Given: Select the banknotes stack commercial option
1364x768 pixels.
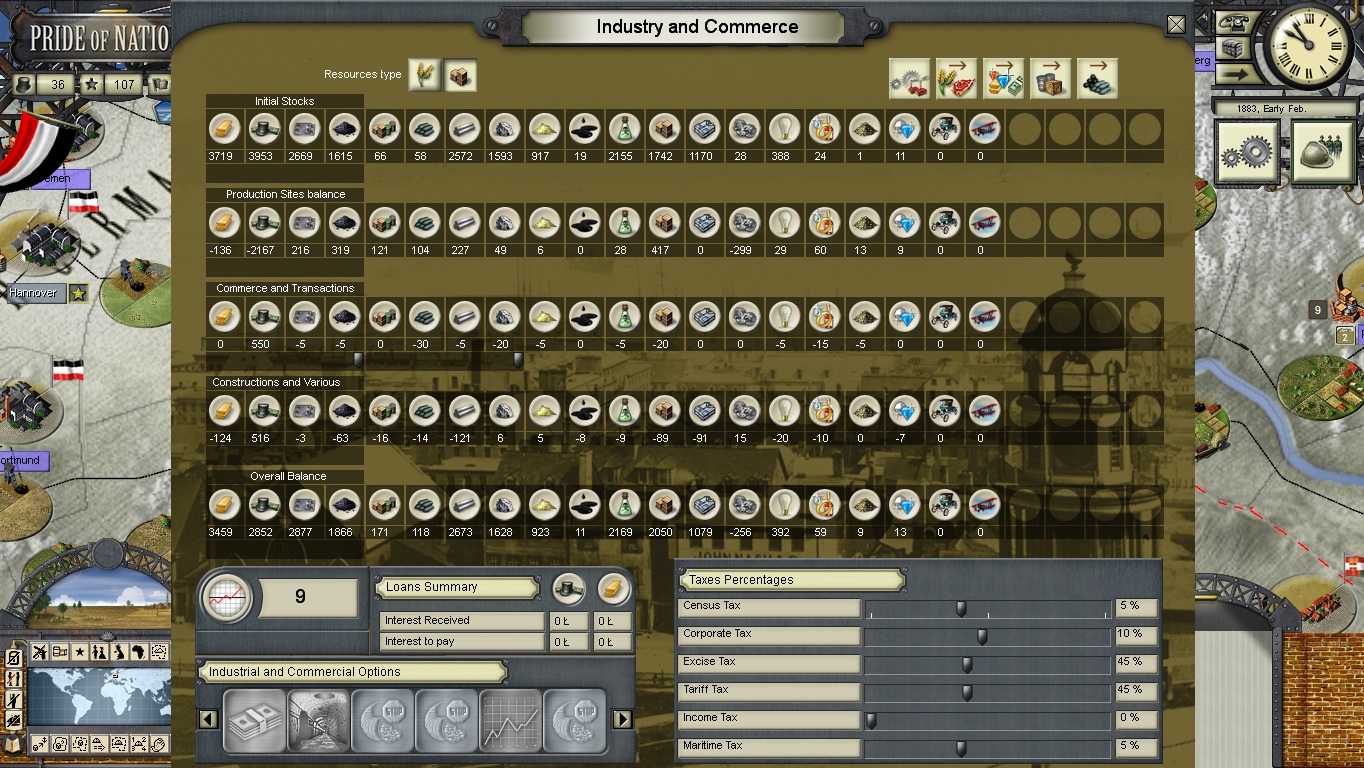Looking at the screenshot, I should 254,720.
